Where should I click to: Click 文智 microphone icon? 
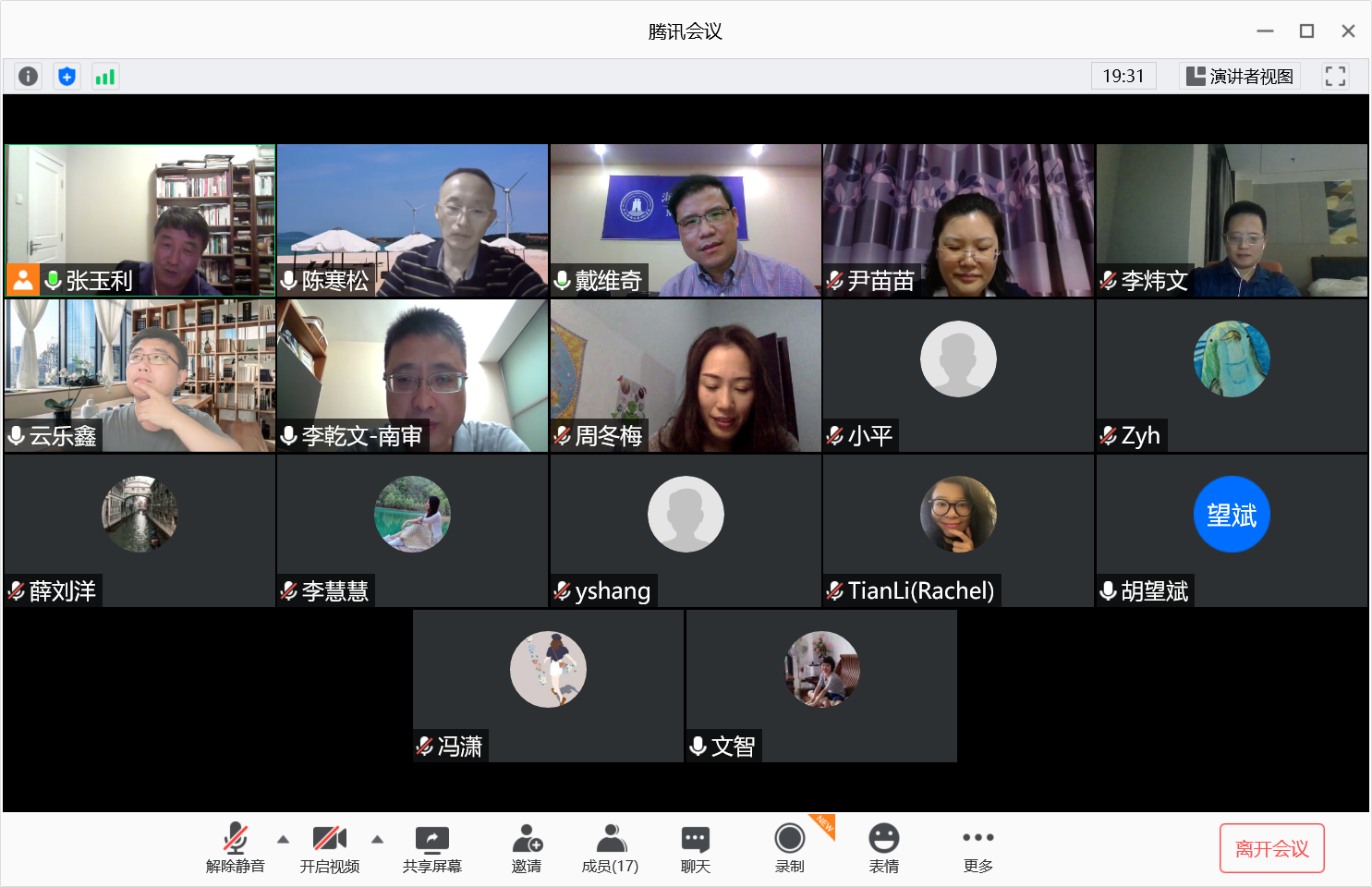pos(698,746)
